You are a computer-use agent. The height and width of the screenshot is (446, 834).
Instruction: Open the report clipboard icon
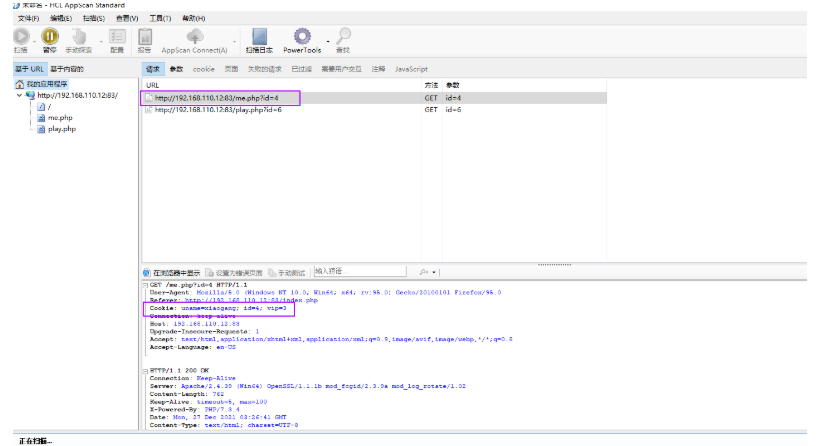pos(145,36)
